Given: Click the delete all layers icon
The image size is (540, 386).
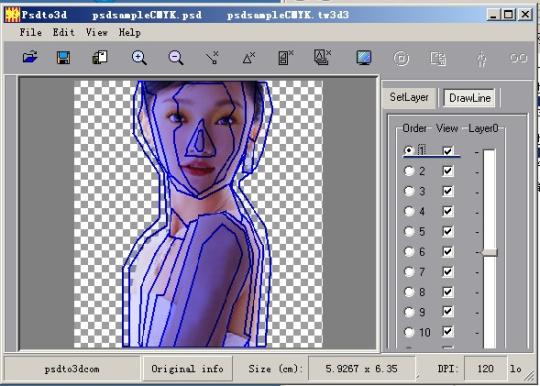Looking at the screenshot, I should click(x=322, y=57).
